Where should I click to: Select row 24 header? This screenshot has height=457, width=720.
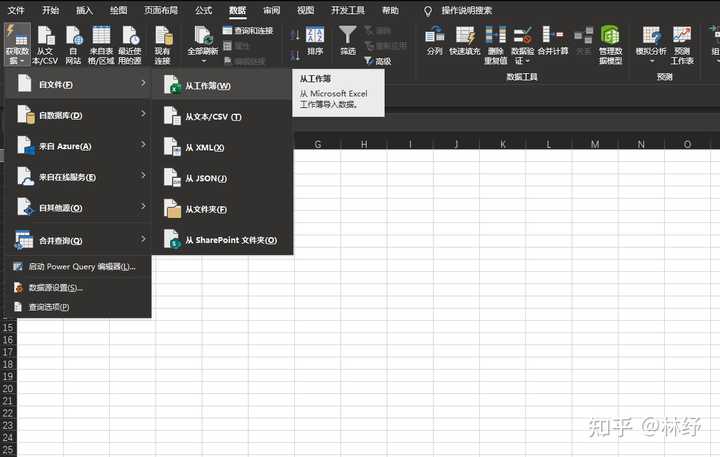[8, 437]
